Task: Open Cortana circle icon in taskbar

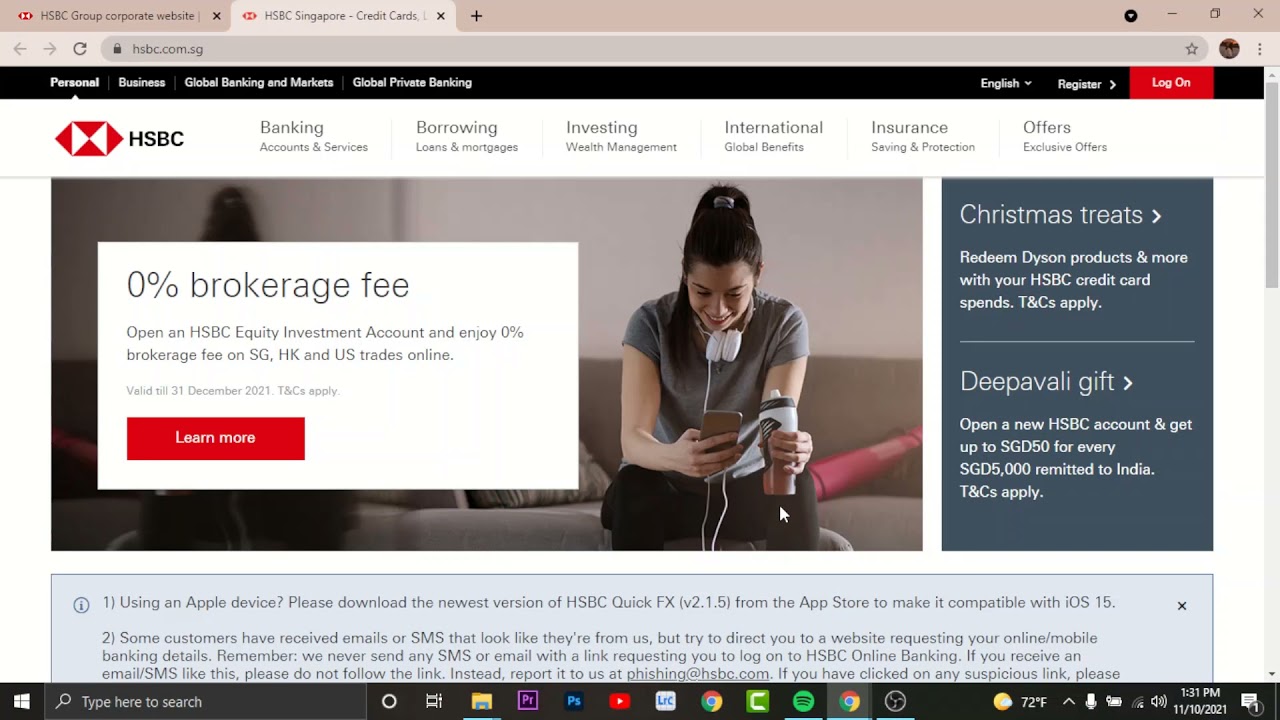Action: point(389,701)
